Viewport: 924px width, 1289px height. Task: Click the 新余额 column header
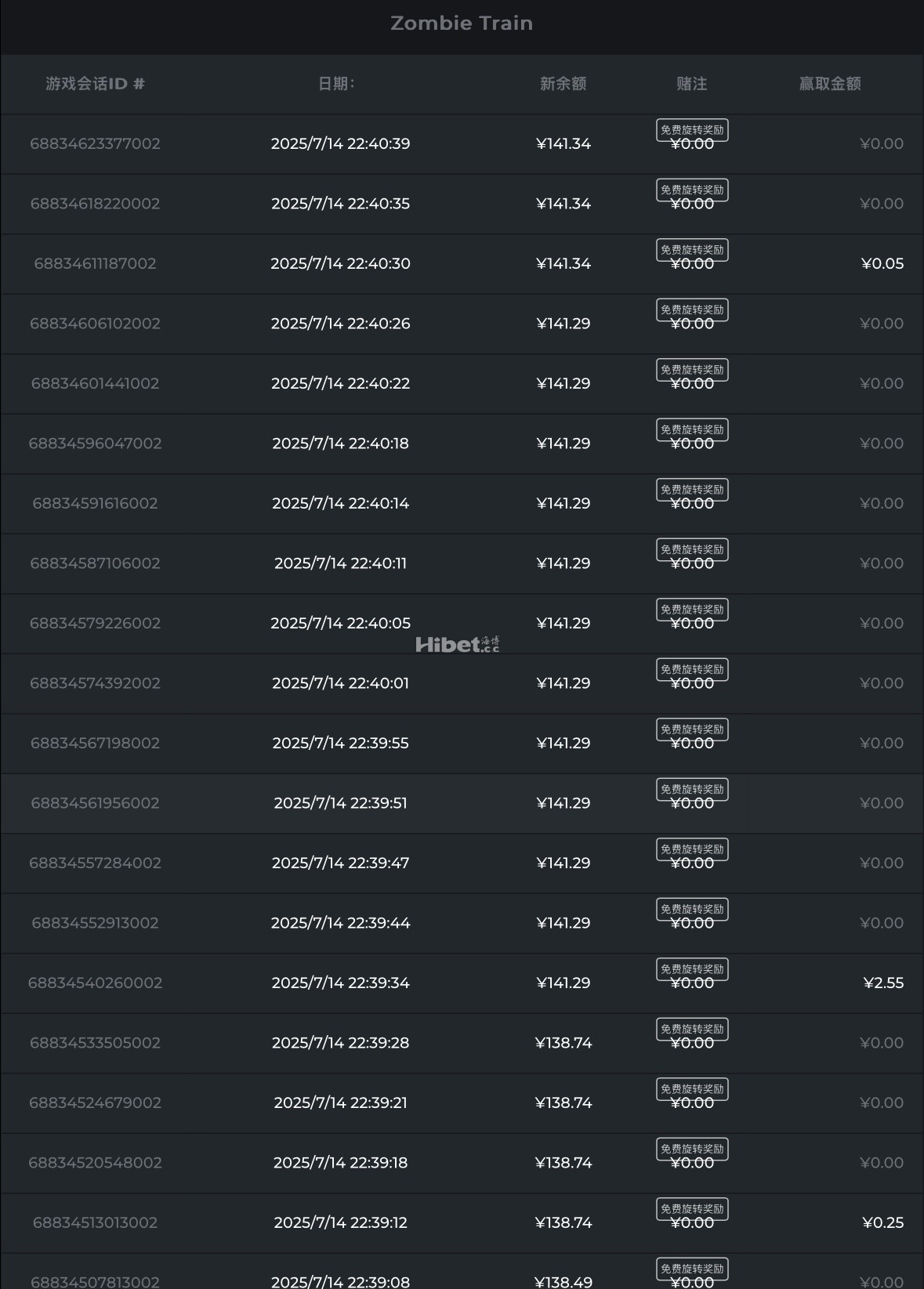563,84
